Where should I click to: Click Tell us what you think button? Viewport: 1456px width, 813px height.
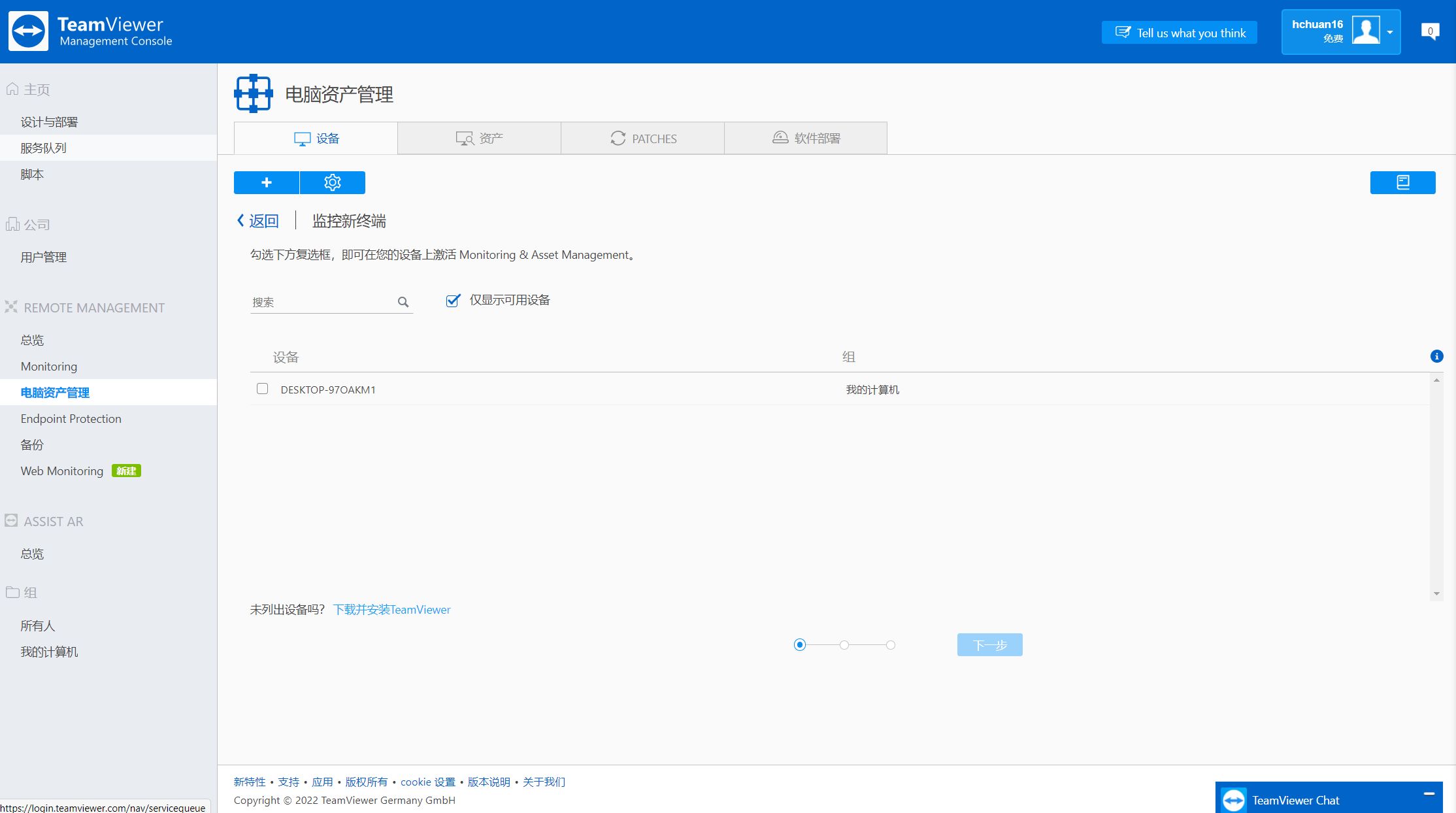pyautogui.click(x=1180, y=33)
